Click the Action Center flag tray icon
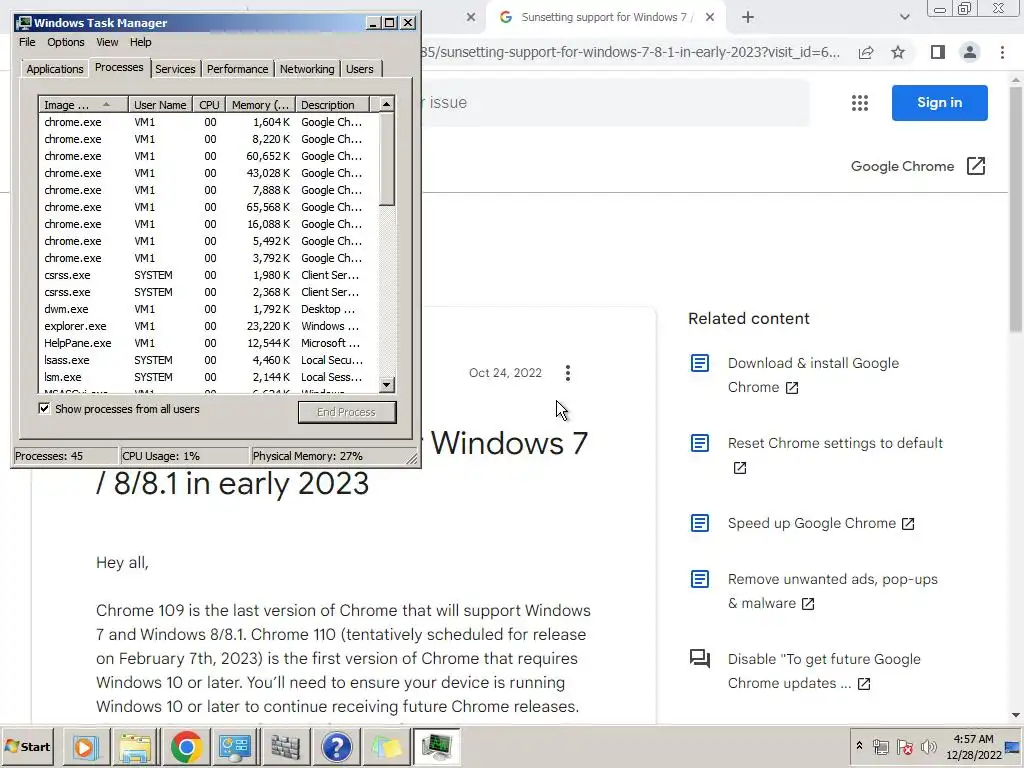This screenshot has width=1024, height=768. coord(904,746)
